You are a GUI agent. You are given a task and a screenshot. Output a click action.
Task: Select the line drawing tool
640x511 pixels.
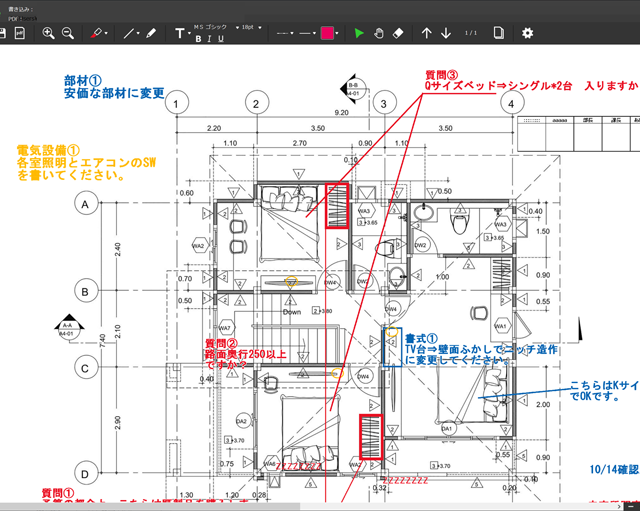tap(129, 33)
